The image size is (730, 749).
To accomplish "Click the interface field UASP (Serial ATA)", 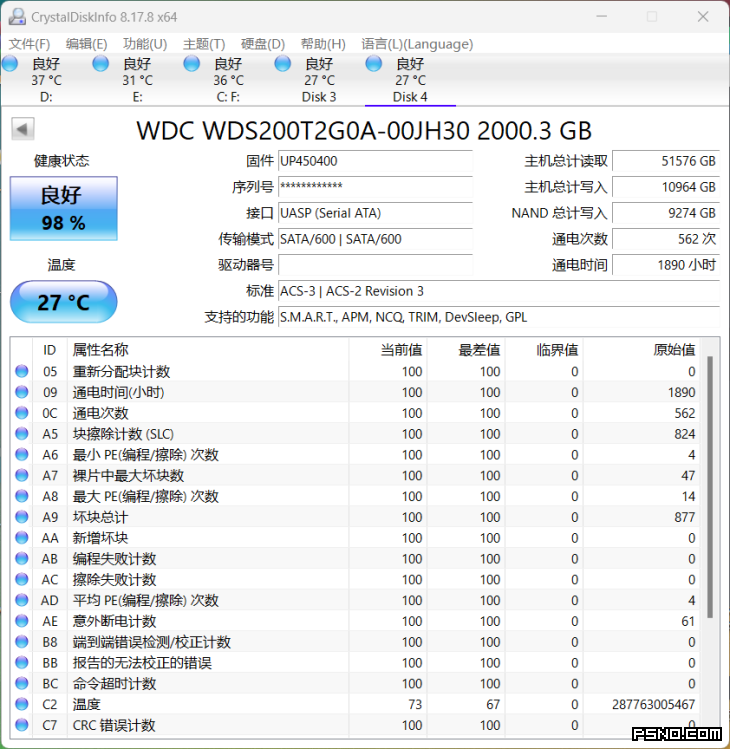I will tap(376, 213).
